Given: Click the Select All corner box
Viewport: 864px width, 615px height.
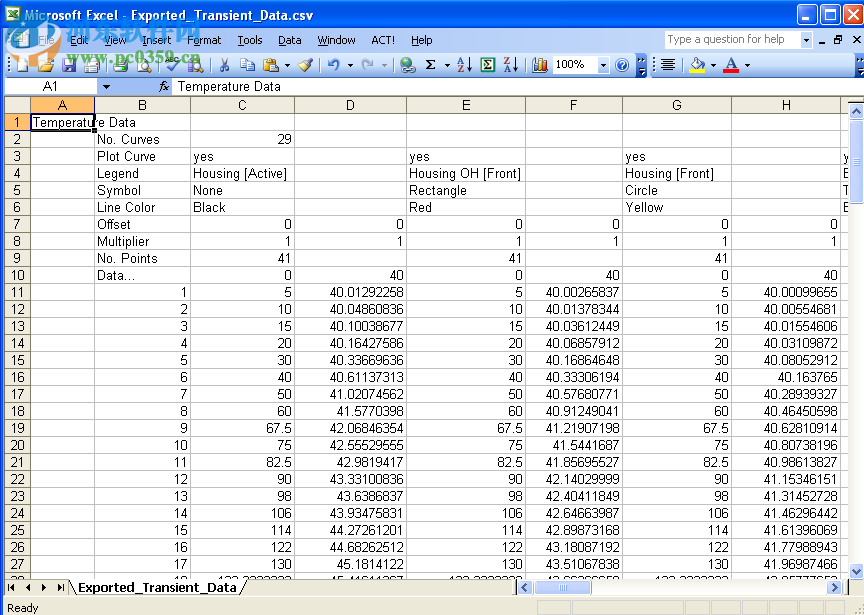Looking at the screenshot, I should coord(17,105).
